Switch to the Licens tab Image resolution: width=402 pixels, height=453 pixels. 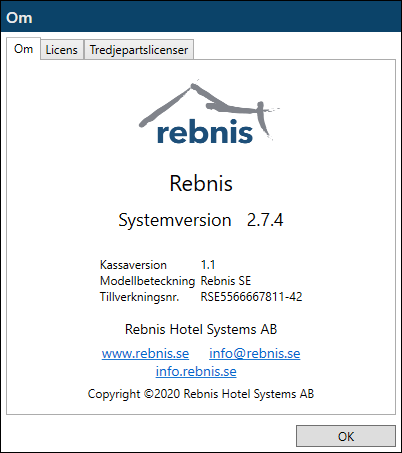click(62, 50)
